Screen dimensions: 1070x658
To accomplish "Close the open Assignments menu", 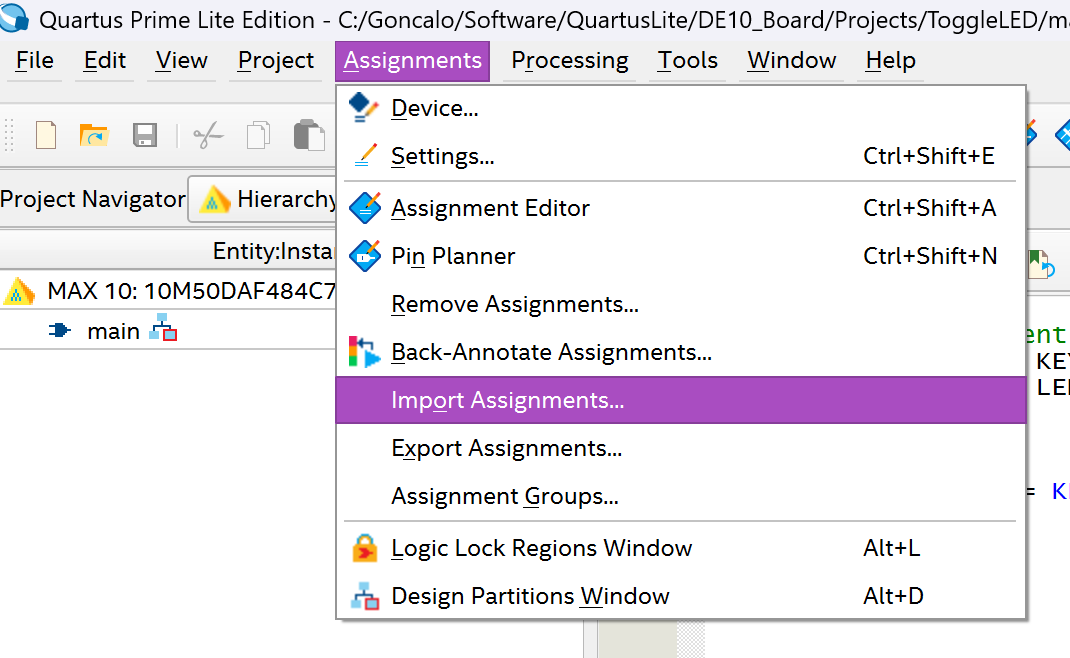I will [x=412, y=61].
